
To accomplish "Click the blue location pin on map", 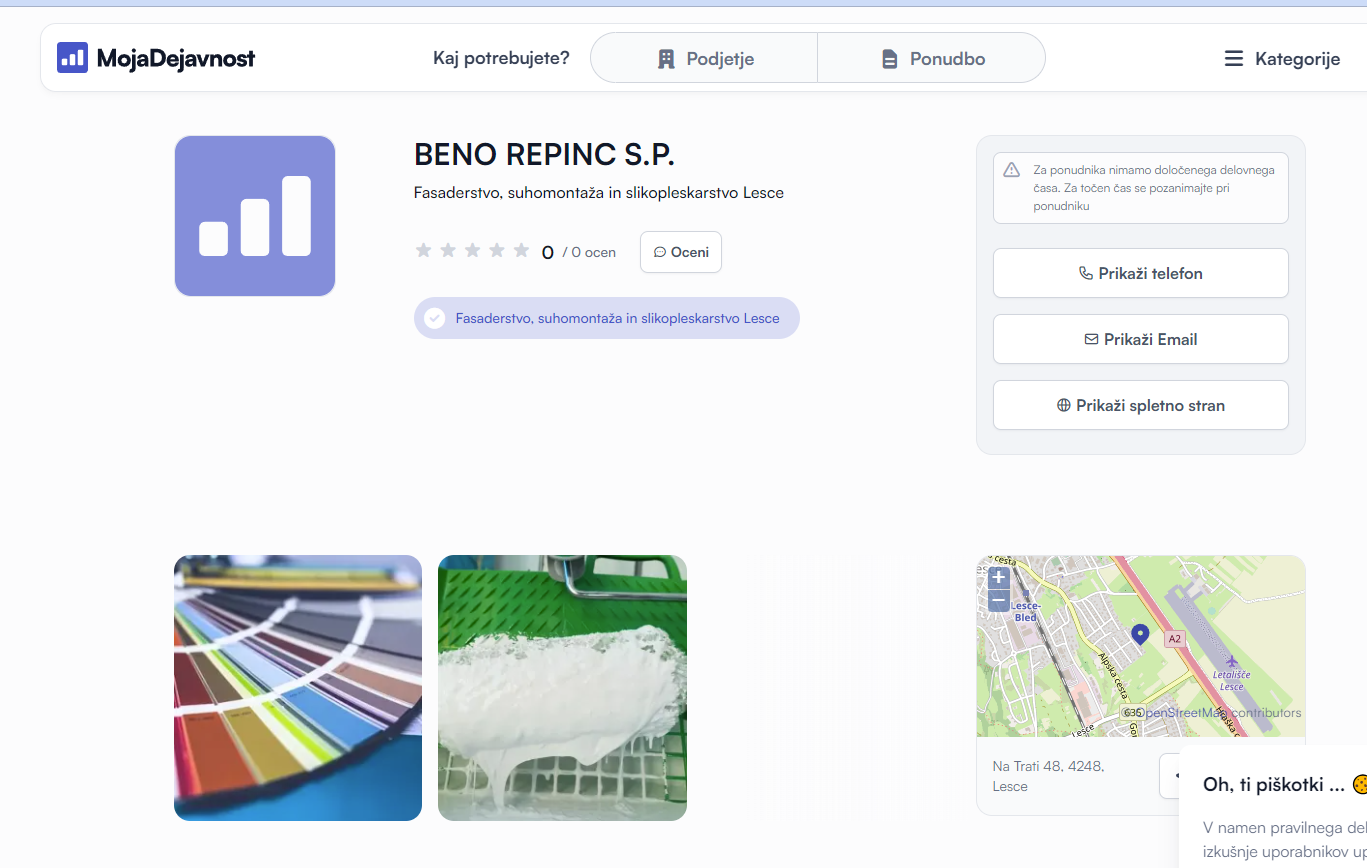I will click(x=1139, y=634).
